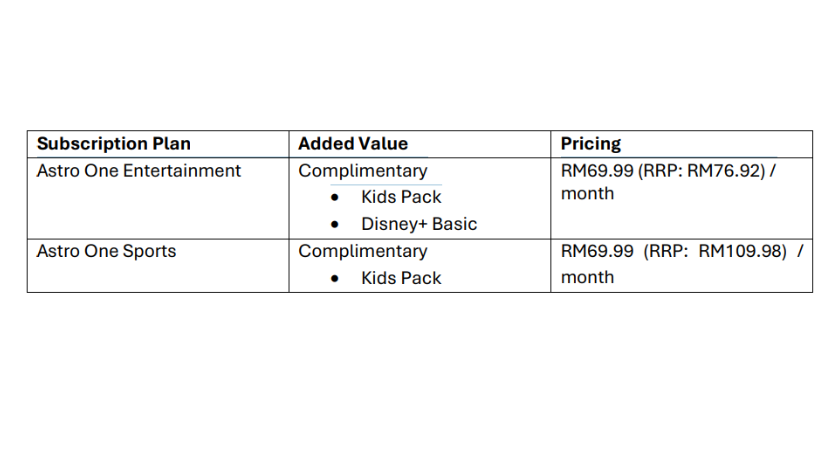
Task: Click the Disney+ Basic list item
Action: pyautogui.click(x=419, y=224)
